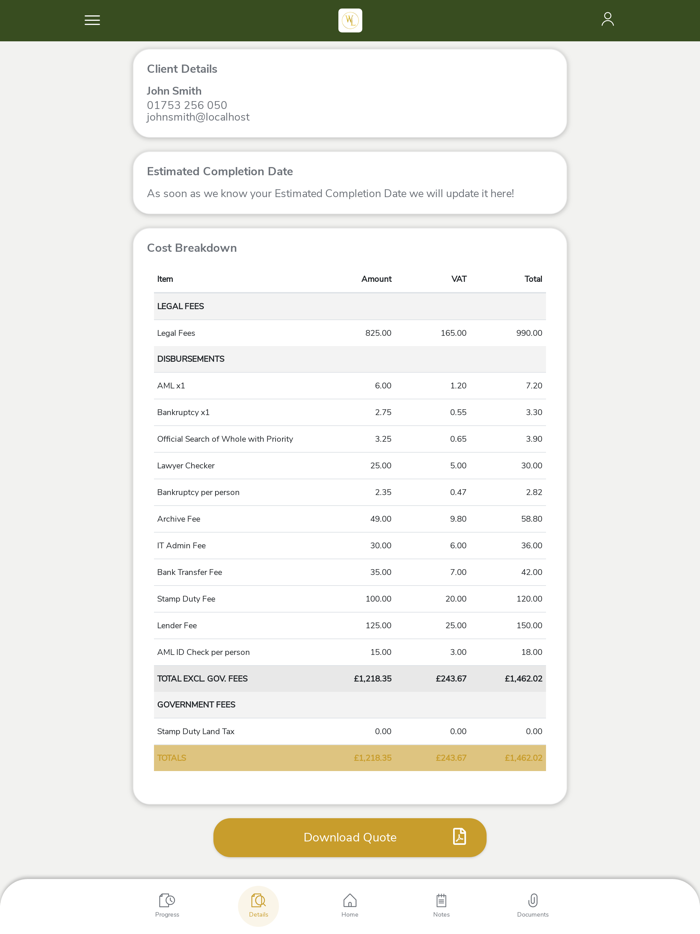Switch to the Notes tab label
This screenshot has width=700, height=934.
pyautogui.click(x=441, y=915)
